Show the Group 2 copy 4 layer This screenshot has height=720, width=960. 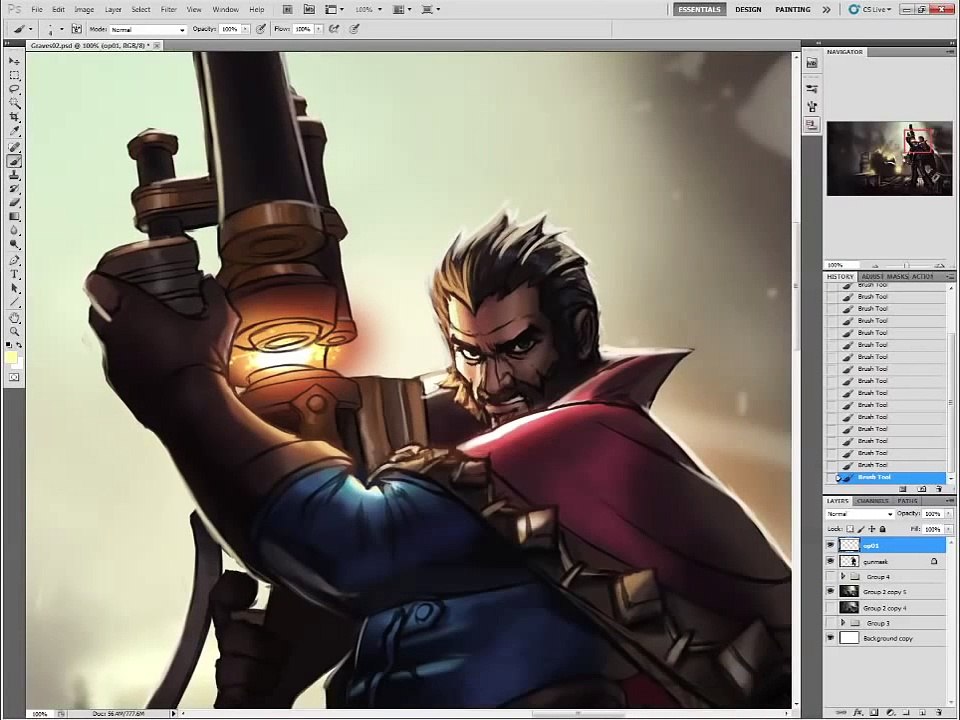830,607
